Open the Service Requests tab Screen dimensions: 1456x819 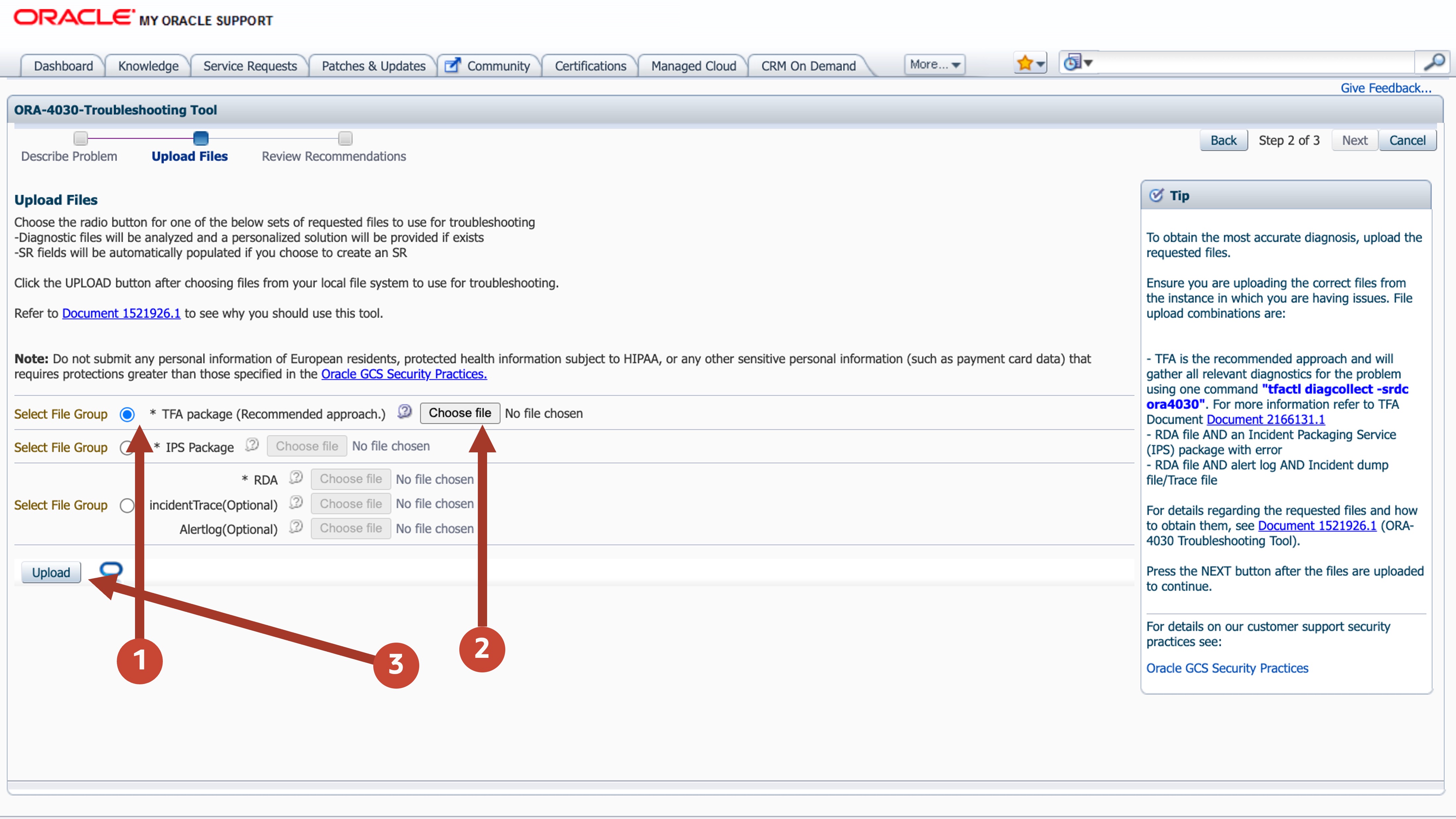click(250, 66)
